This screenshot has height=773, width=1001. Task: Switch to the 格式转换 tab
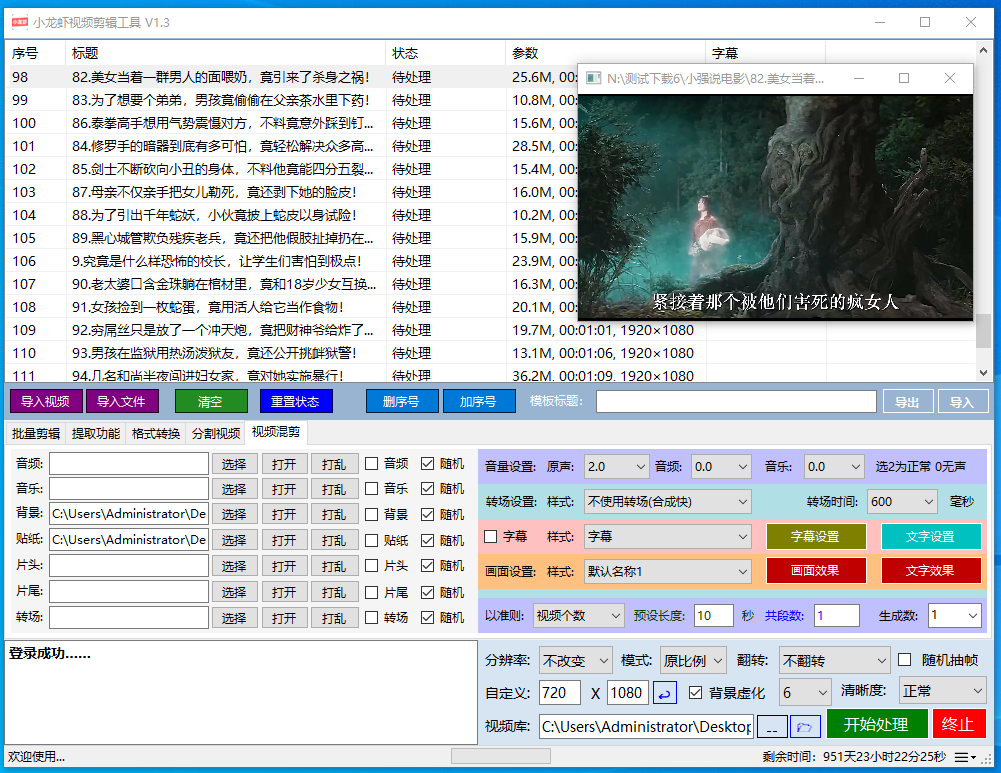pyautogui.click(x=156, y=433)
